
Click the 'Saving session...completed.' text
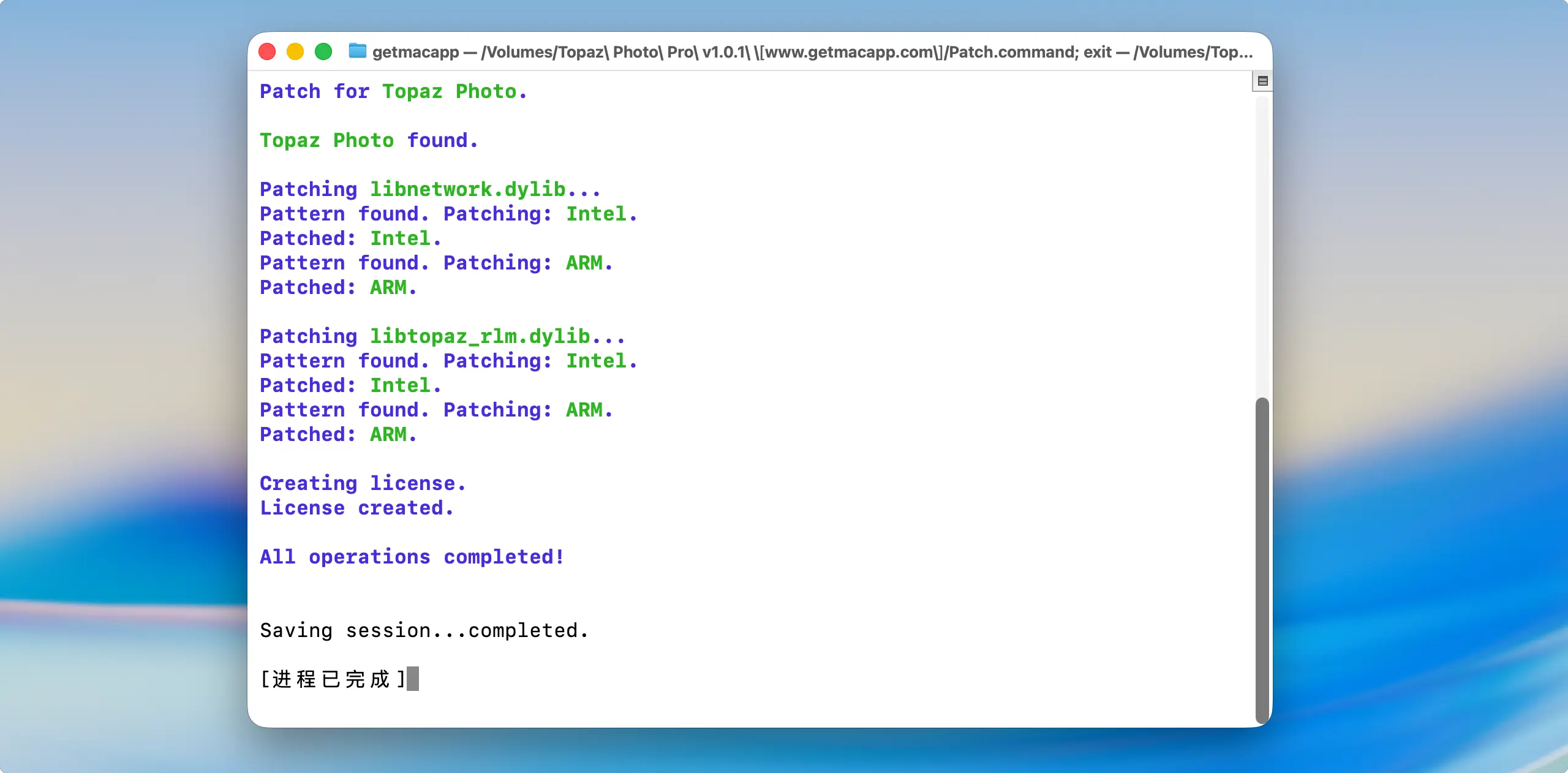(x=424, y=630)
